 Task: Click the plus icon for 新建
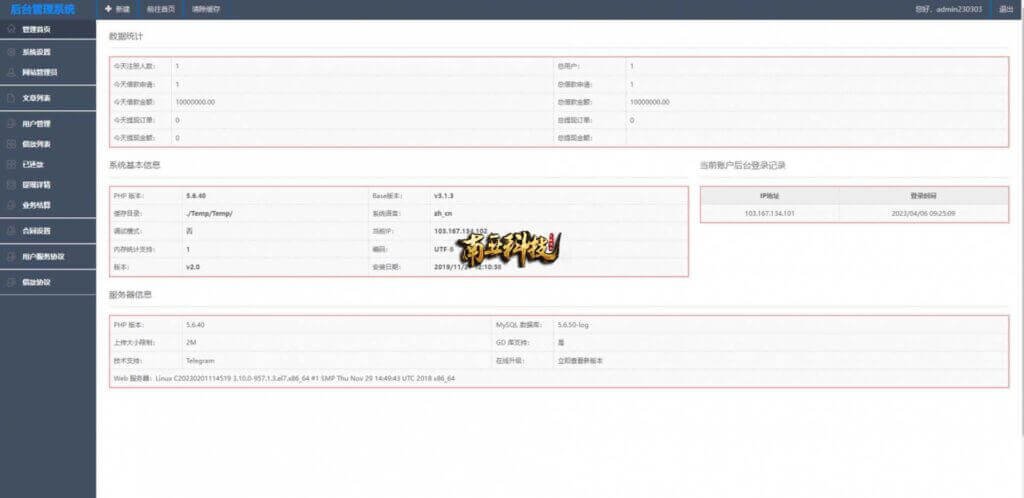108,9
